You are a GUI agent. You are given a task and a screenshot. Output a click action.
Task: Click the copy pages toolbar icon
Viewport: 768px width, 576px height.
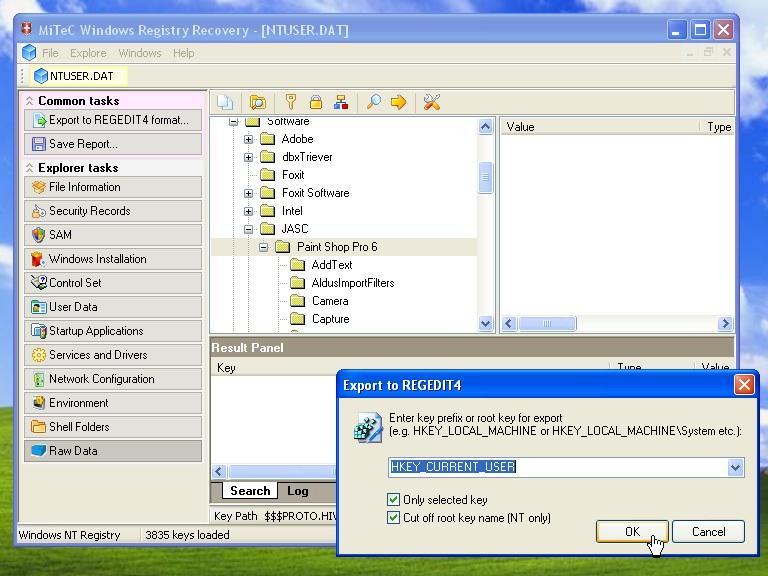pos(225,102)
